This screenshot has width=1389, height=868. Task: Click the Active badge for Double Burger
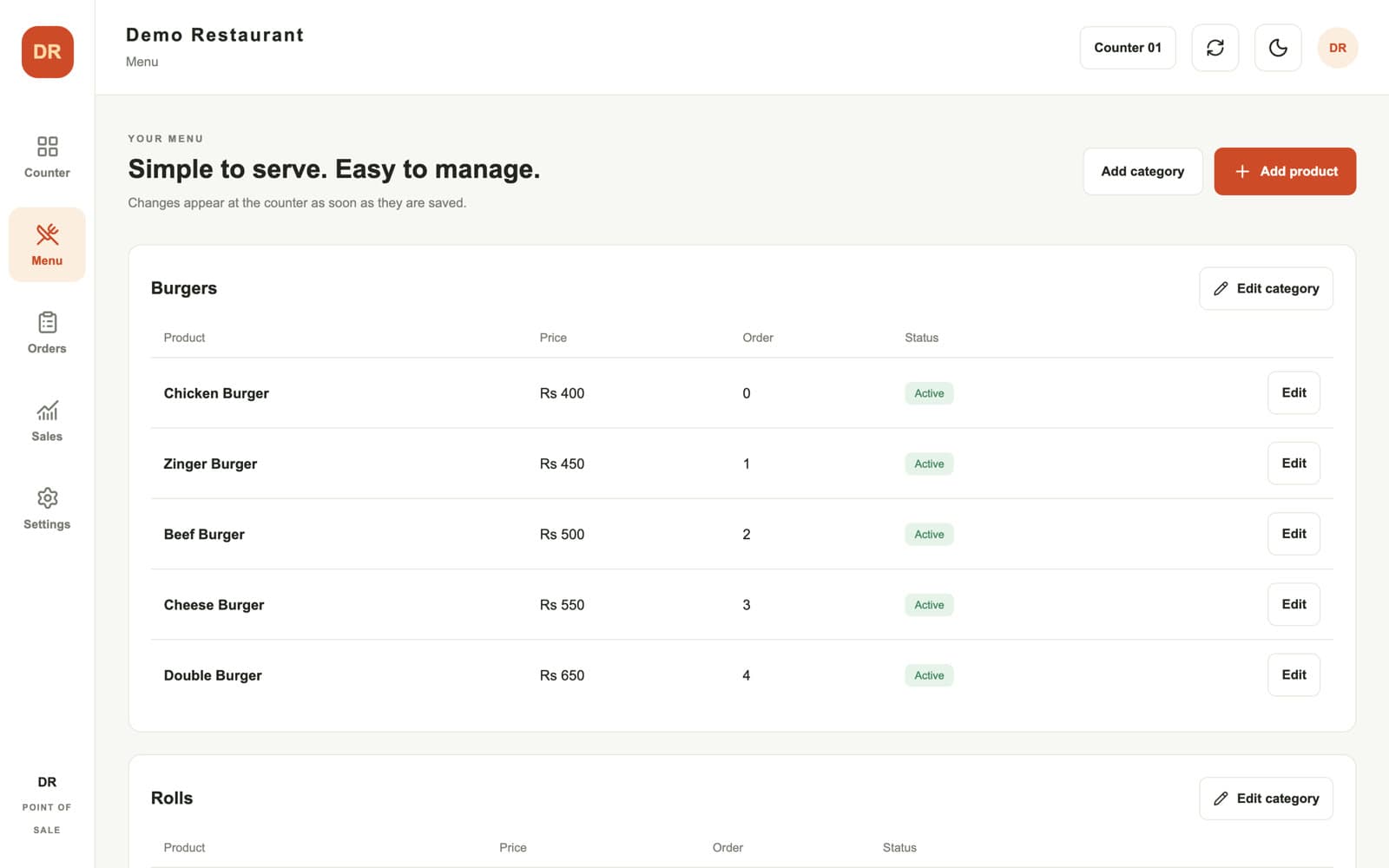tap(929, 675)
